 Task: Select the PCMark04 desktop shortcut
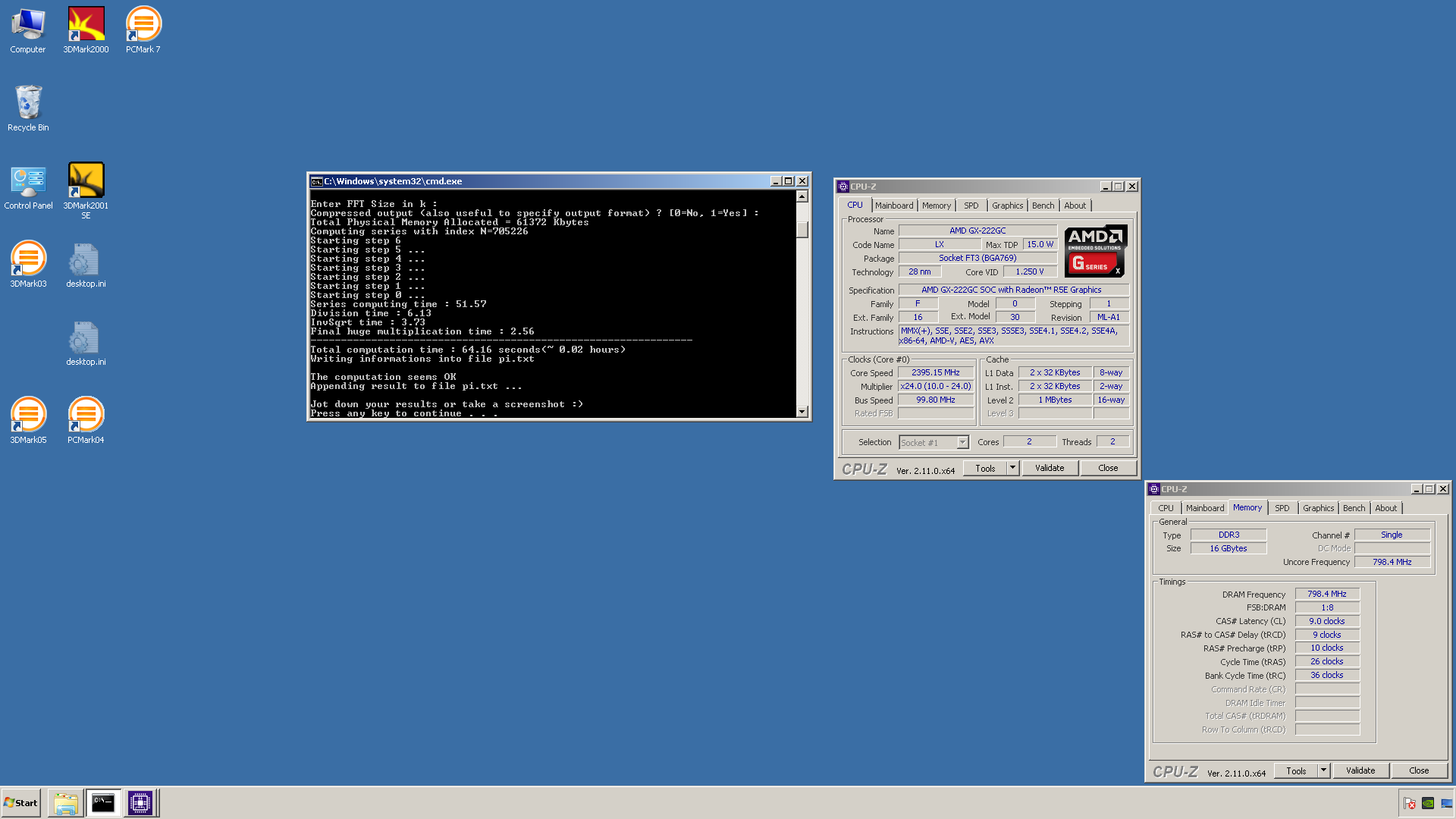(86, 421)
